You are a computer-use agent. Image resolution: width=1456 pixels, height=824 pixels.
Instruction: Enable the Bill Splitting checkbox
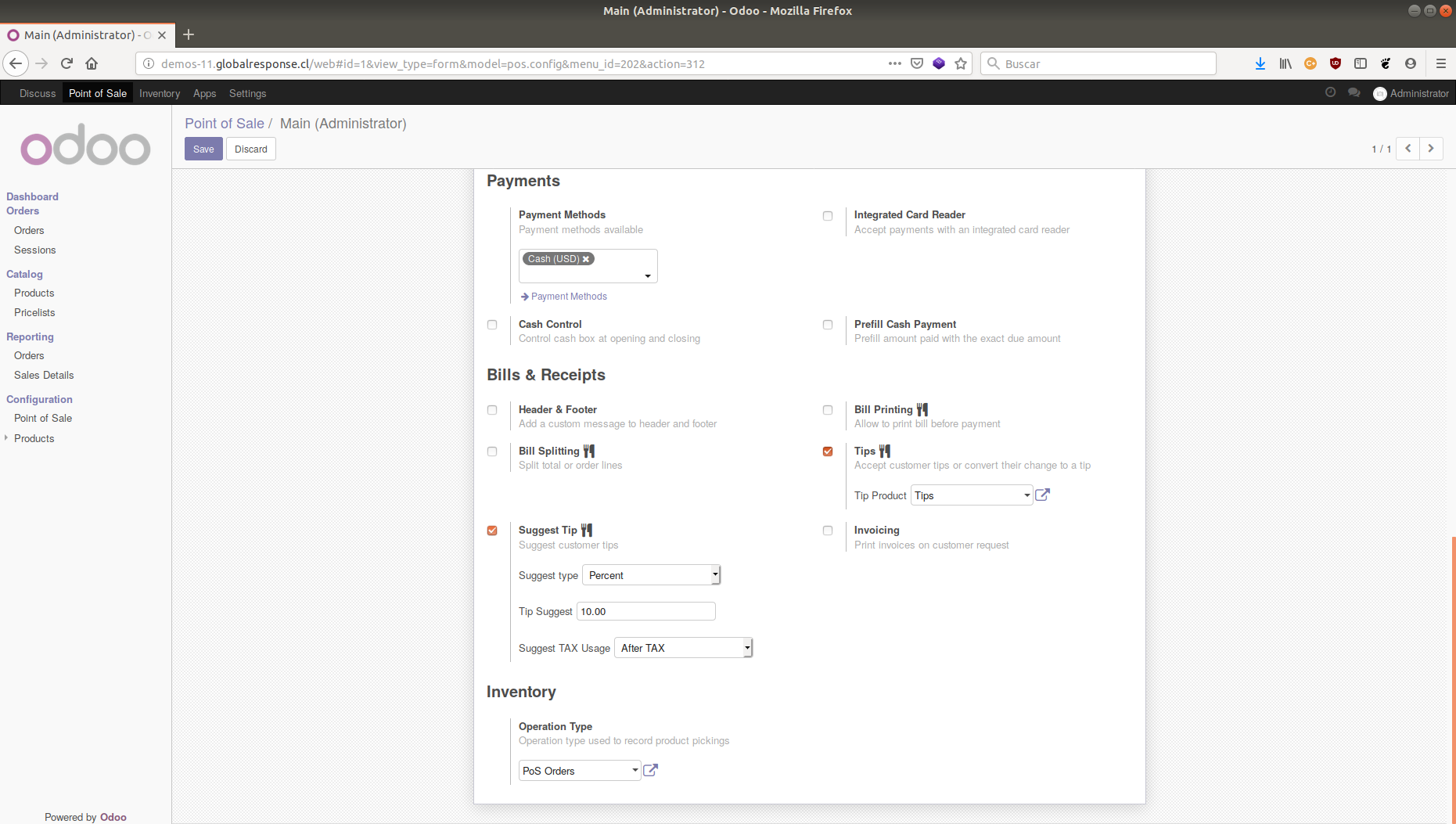coord(492,452)
